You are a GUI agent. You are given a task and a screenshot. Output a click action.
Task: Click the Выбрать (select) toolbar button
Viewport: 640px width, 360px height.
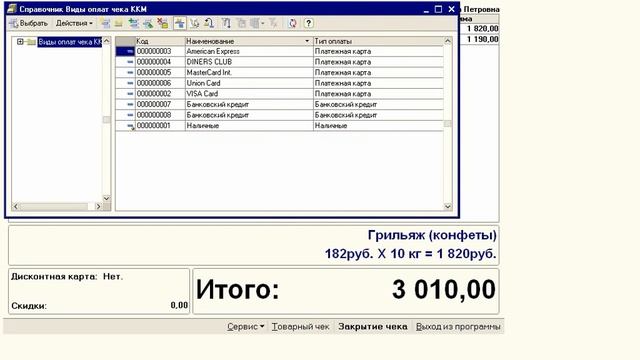tap(29, 23)
